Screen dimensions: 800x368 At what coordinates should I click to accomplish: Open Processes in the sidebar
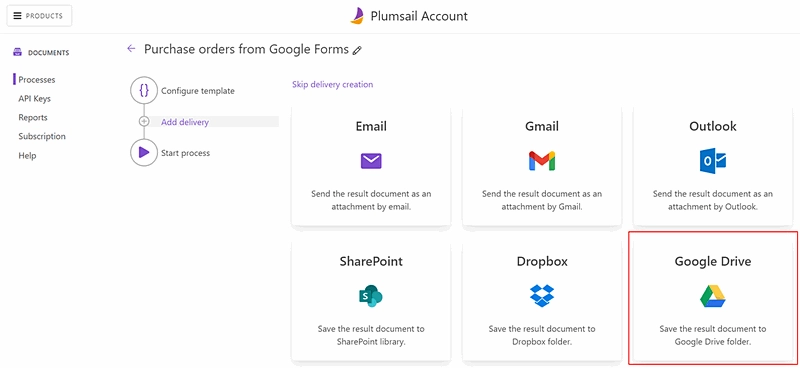[x=37, y=80]
